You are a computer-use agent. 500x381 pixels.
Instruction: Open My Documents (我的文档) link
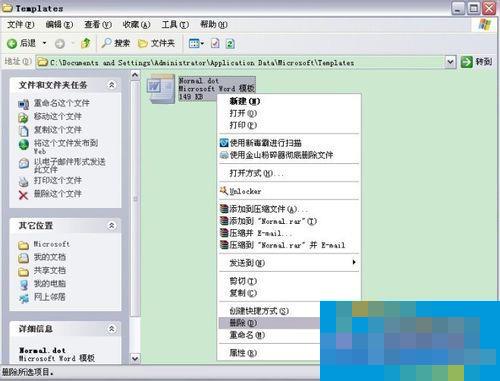point(49,257)
